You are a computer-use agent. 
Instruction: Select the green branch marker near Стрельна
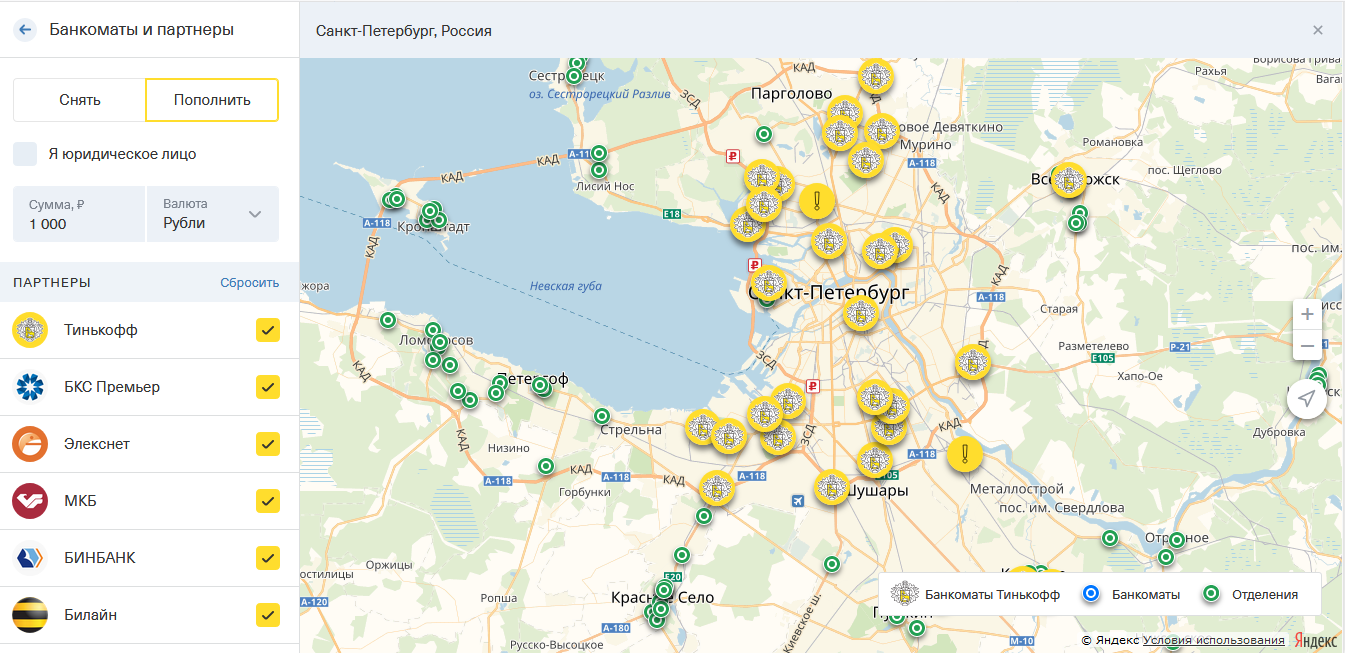click(x=602, y=416)
